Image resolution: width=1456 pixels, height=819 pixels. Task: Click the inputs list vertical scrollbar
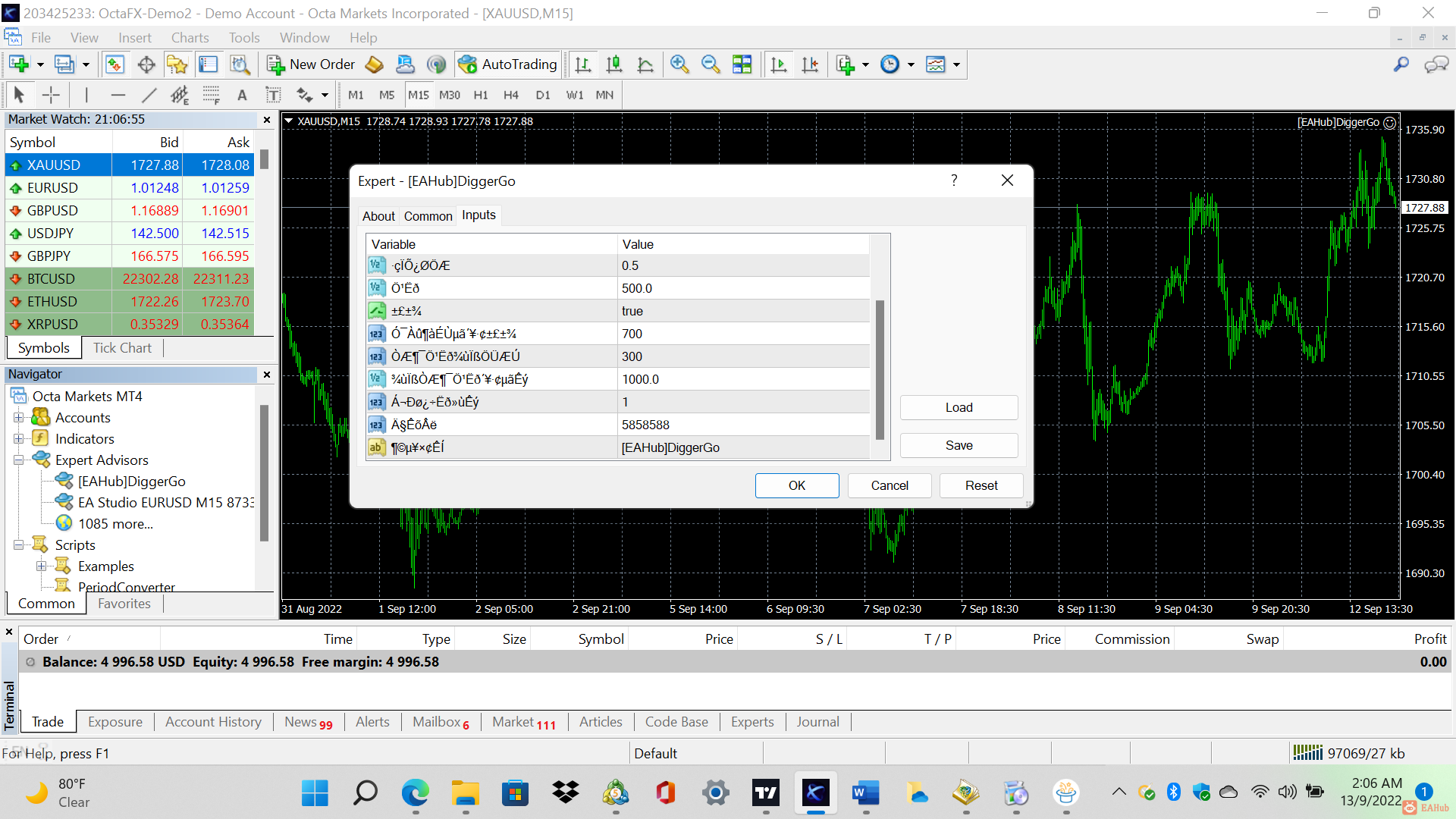[880, 369]
